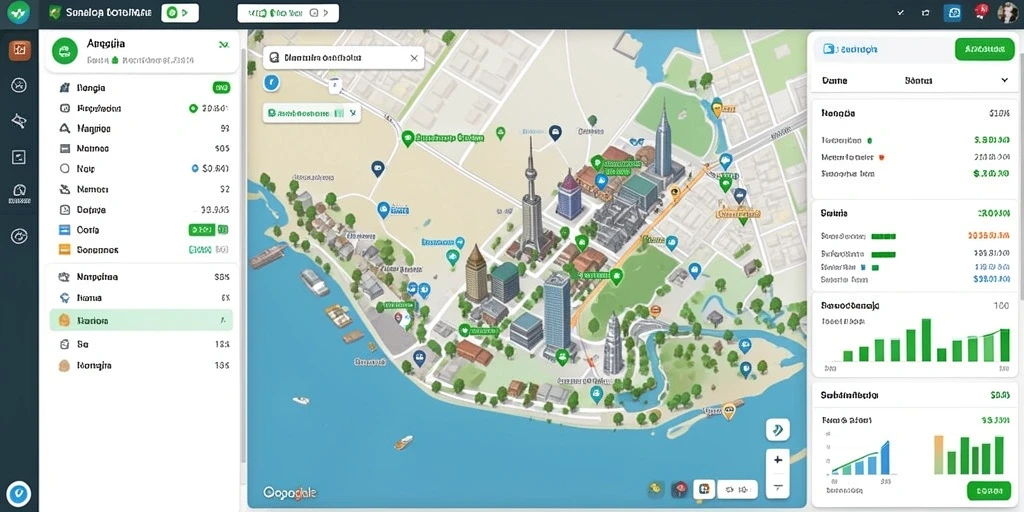Expand the dropdown chevron in the right panel header

click(1004, 80)
